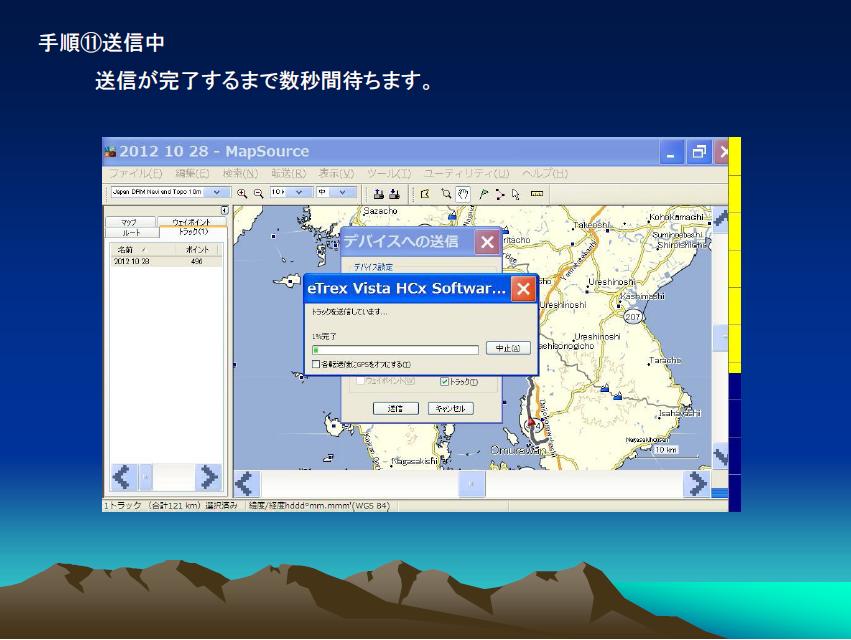Screen dimensions: 851x640
Task: Select the 2012 10 28 track row
Action: pos(166,261)
